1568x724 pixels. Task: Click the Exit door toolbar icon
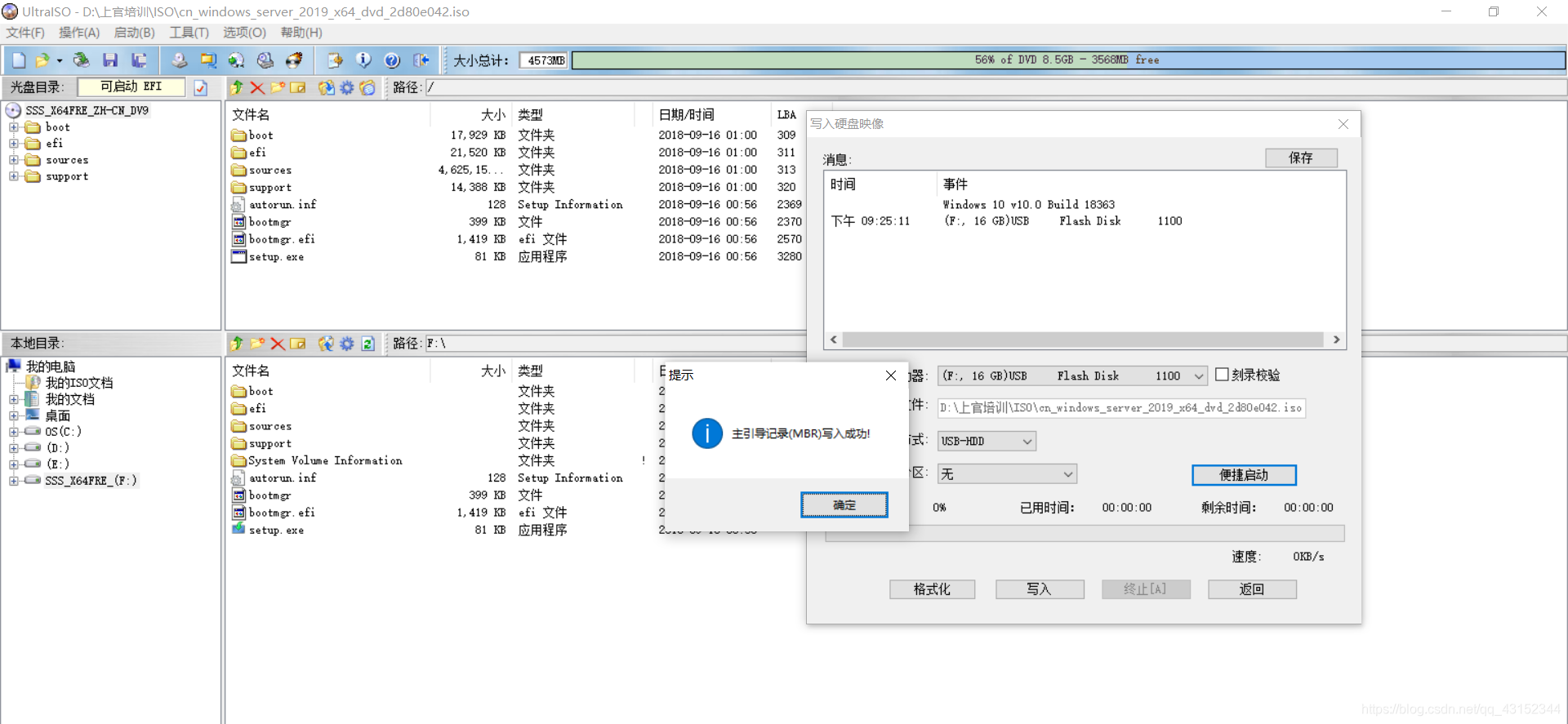[x=421, y=60]
